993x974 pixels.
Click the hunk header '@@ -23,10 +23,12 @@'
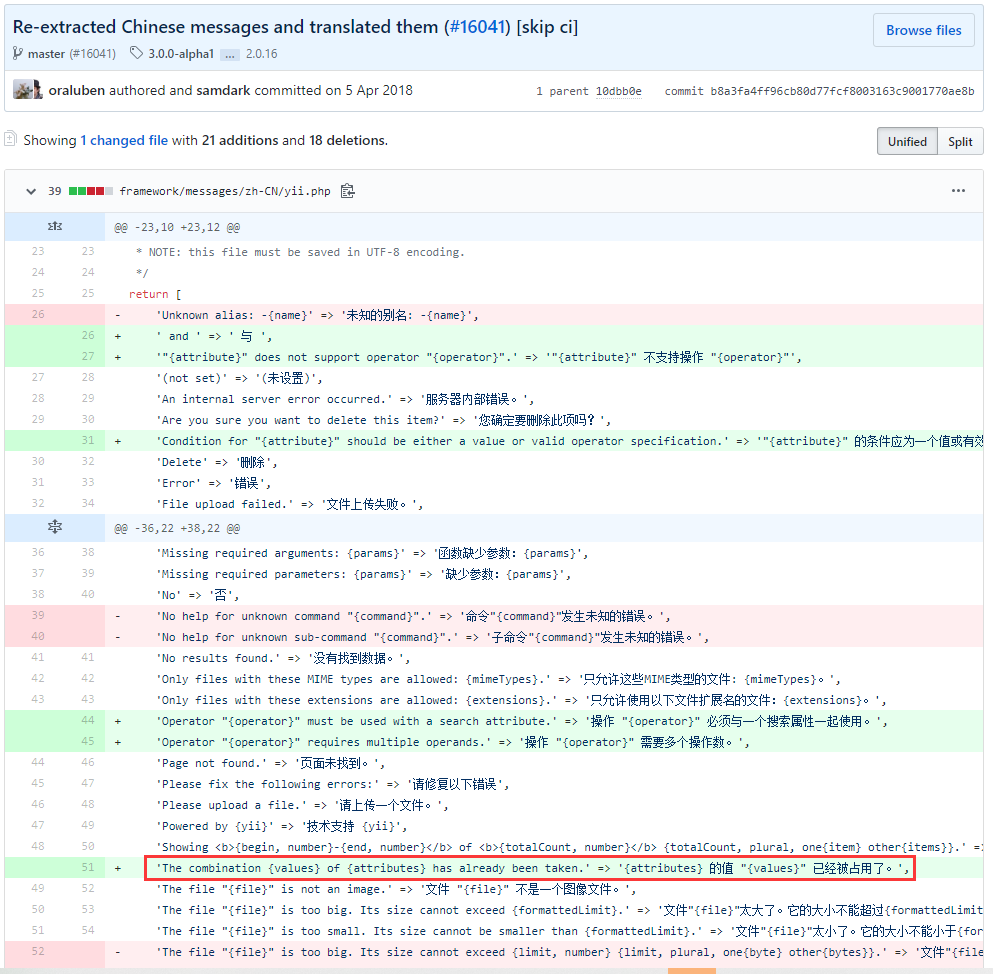(177, 227)
